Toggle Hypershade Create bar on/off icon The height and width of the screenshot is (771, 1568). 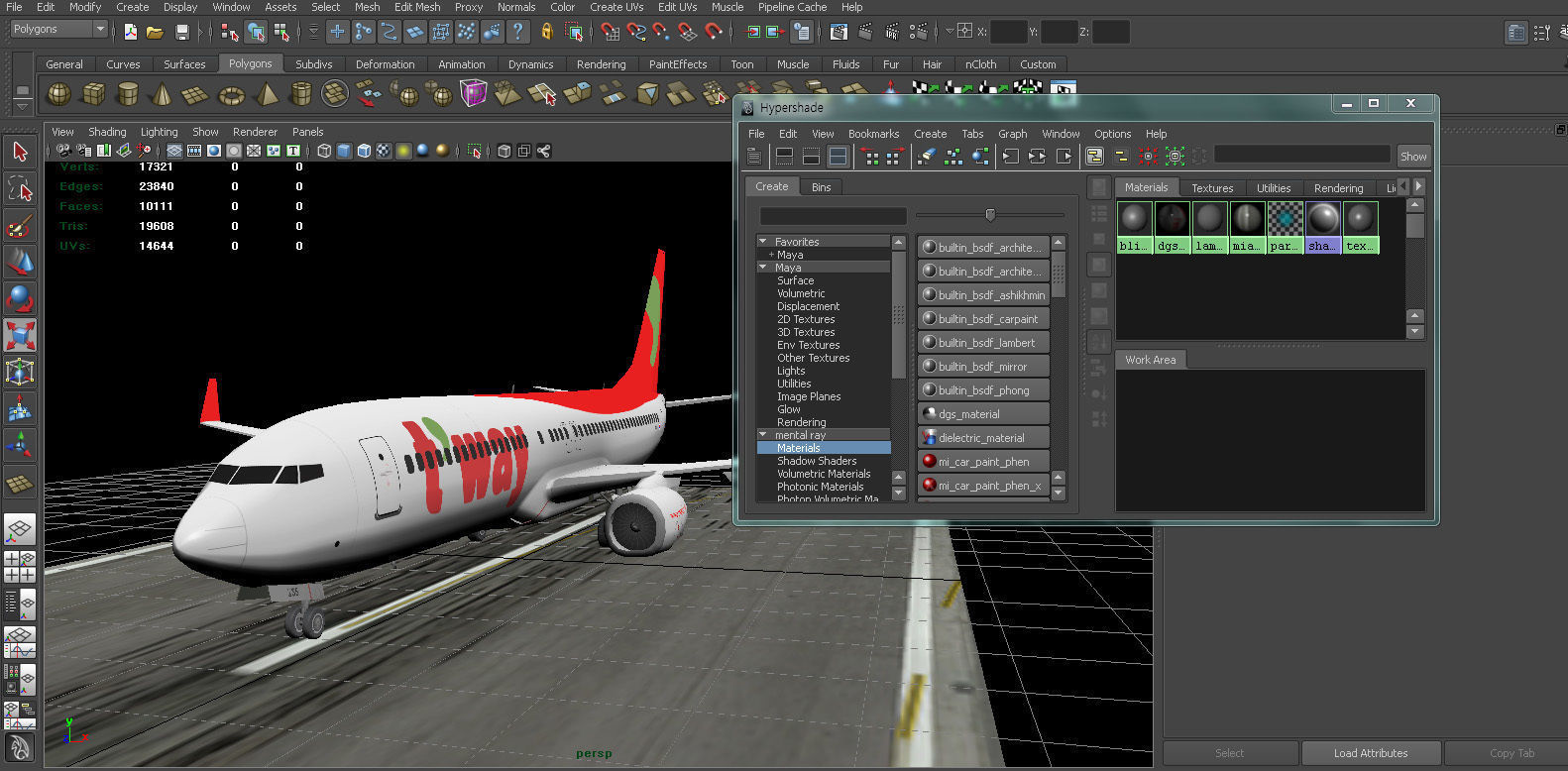pyautogui.click(x=754, y=156)
